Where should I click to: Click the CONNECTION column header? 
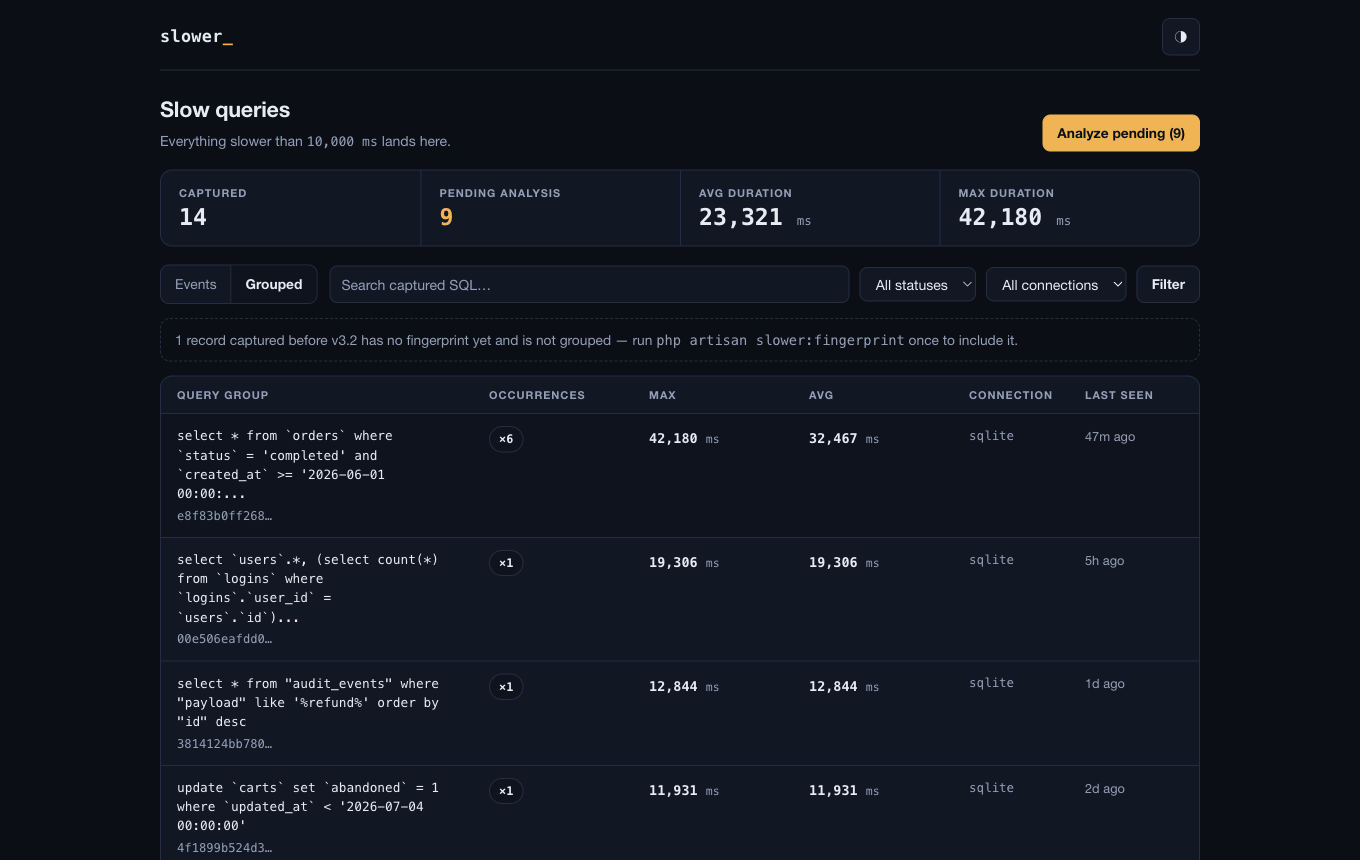(1010, 395)
